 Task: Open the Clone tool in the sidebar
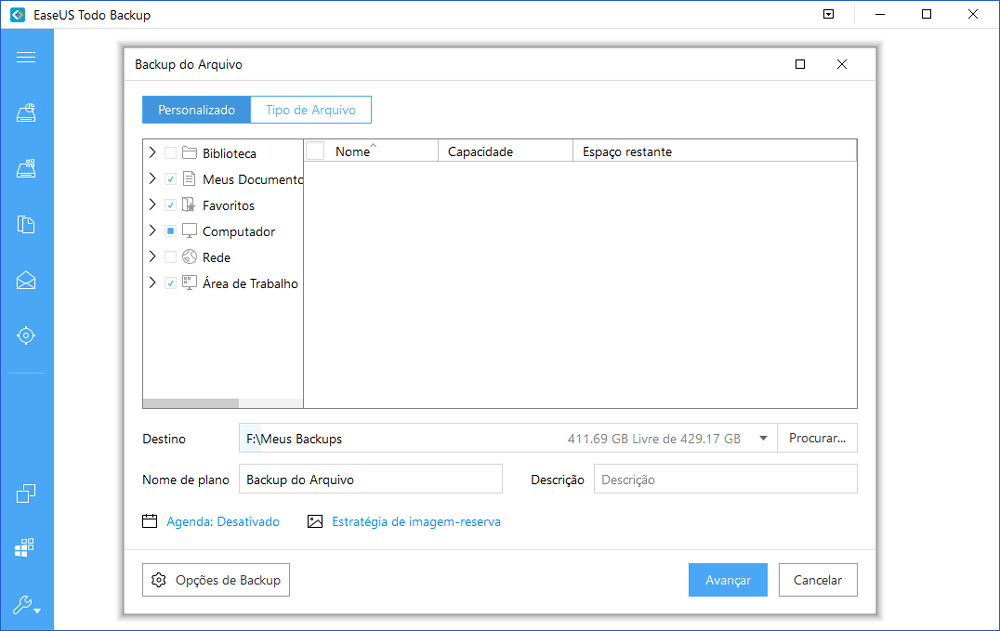(x=27, y=493)
